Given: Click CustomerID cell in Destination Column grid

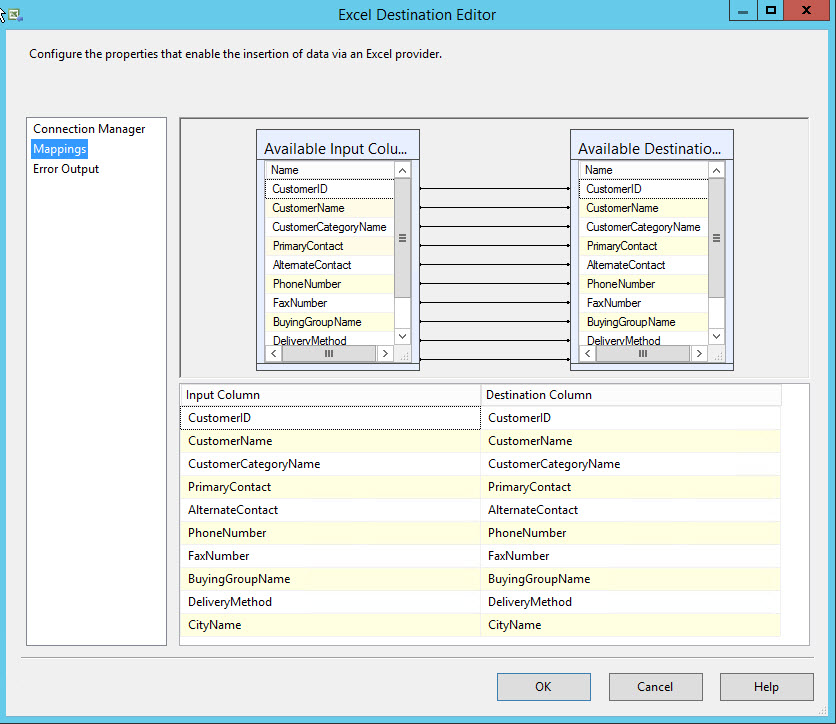Looking at the screenshot, I should [631, 418].
